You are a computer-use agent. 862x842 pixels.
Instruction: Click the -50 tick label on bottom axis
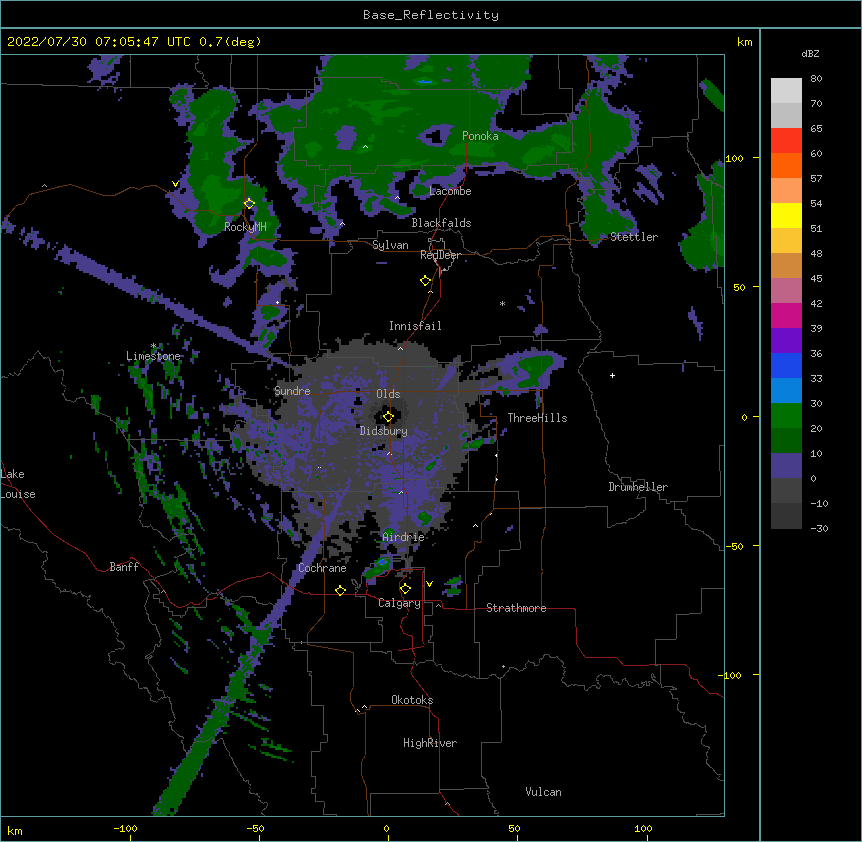point(255,829)
